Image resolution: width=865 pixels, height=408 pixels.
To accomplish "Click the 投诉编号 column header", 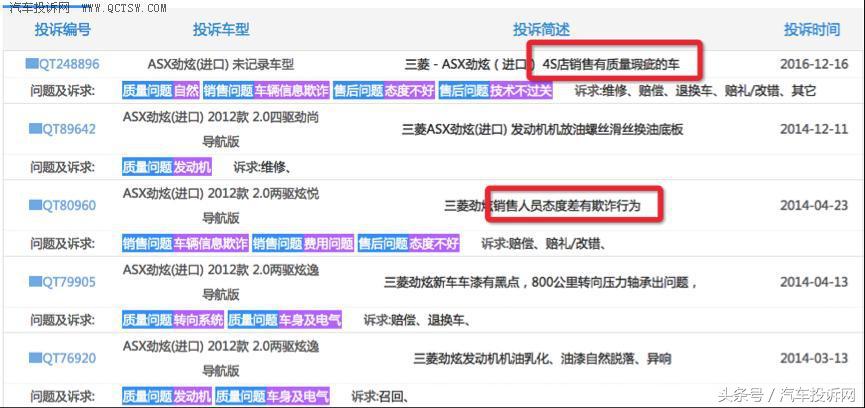I will pyautogui.click(x=62, y=29).
